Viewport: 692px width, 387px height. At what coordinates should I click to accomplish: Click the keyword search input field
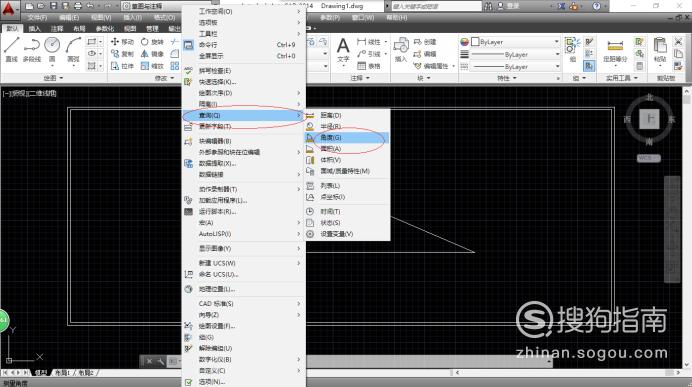coord(435,6)
